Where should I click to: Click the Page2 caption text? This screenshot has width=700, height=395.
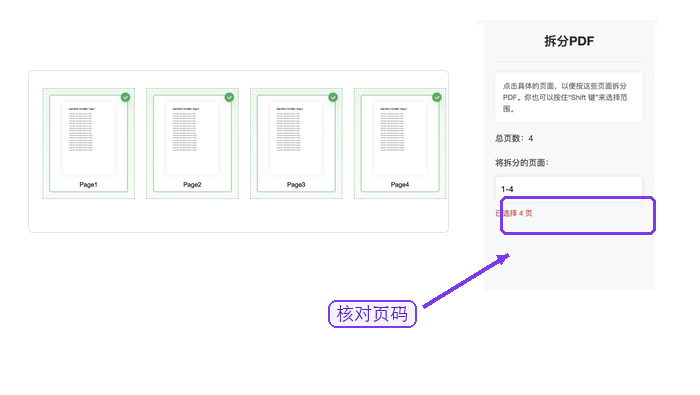tap(192, 184)
